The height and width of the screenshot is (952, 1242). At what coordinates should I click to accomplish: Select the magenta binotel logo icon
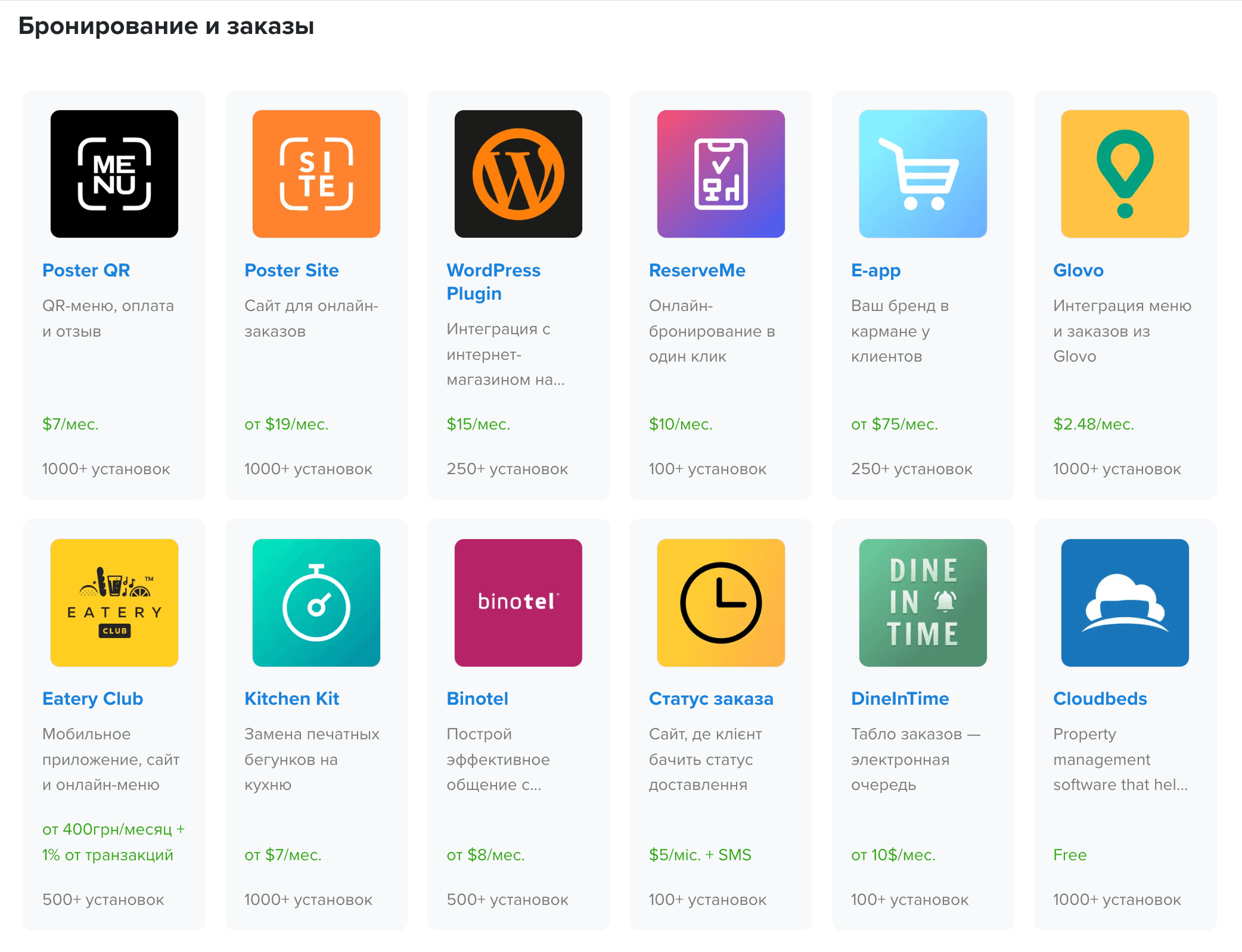(518, 603)
